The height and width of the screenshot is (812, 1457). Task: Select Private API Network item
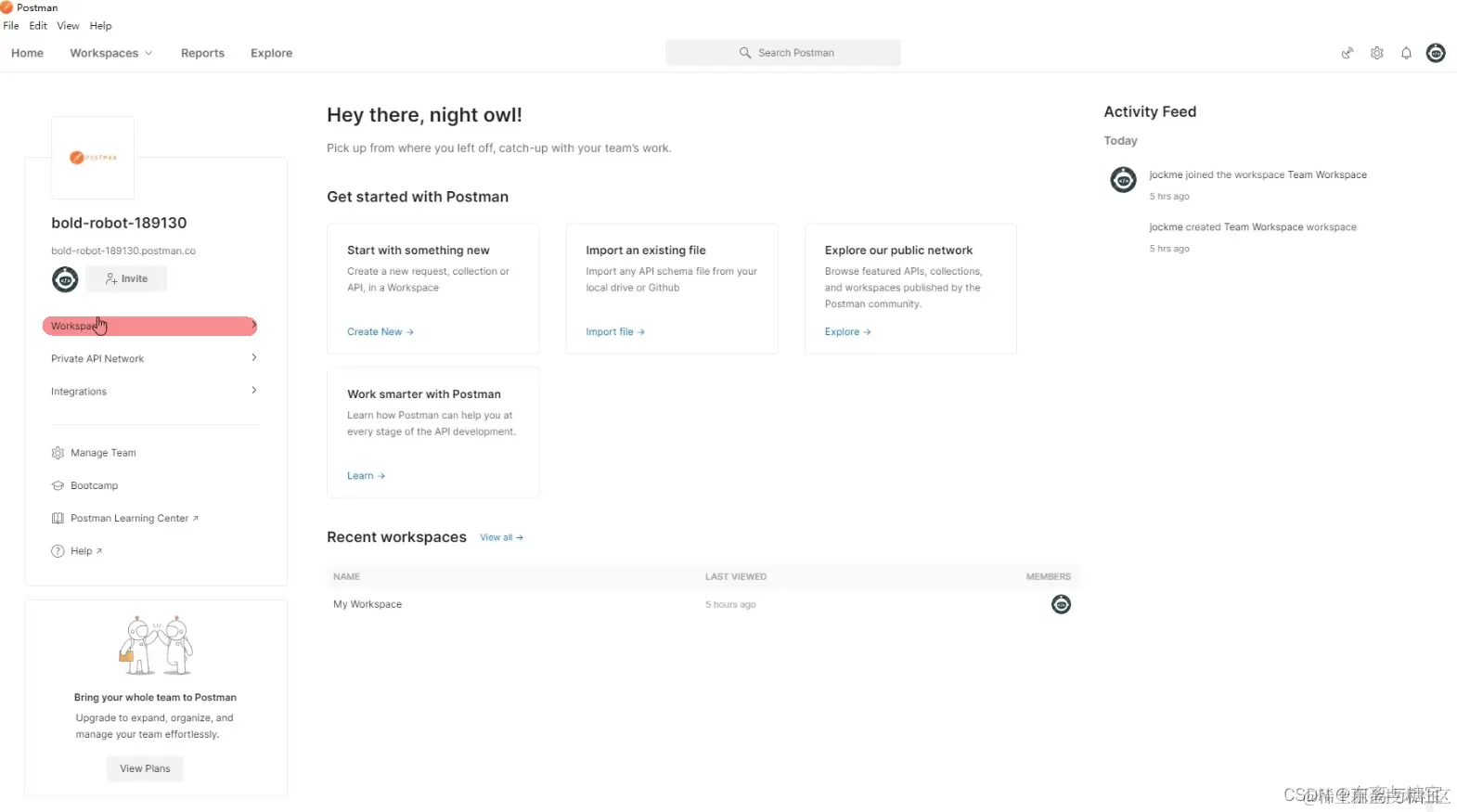pyautogui.click(x=154, y=358)
